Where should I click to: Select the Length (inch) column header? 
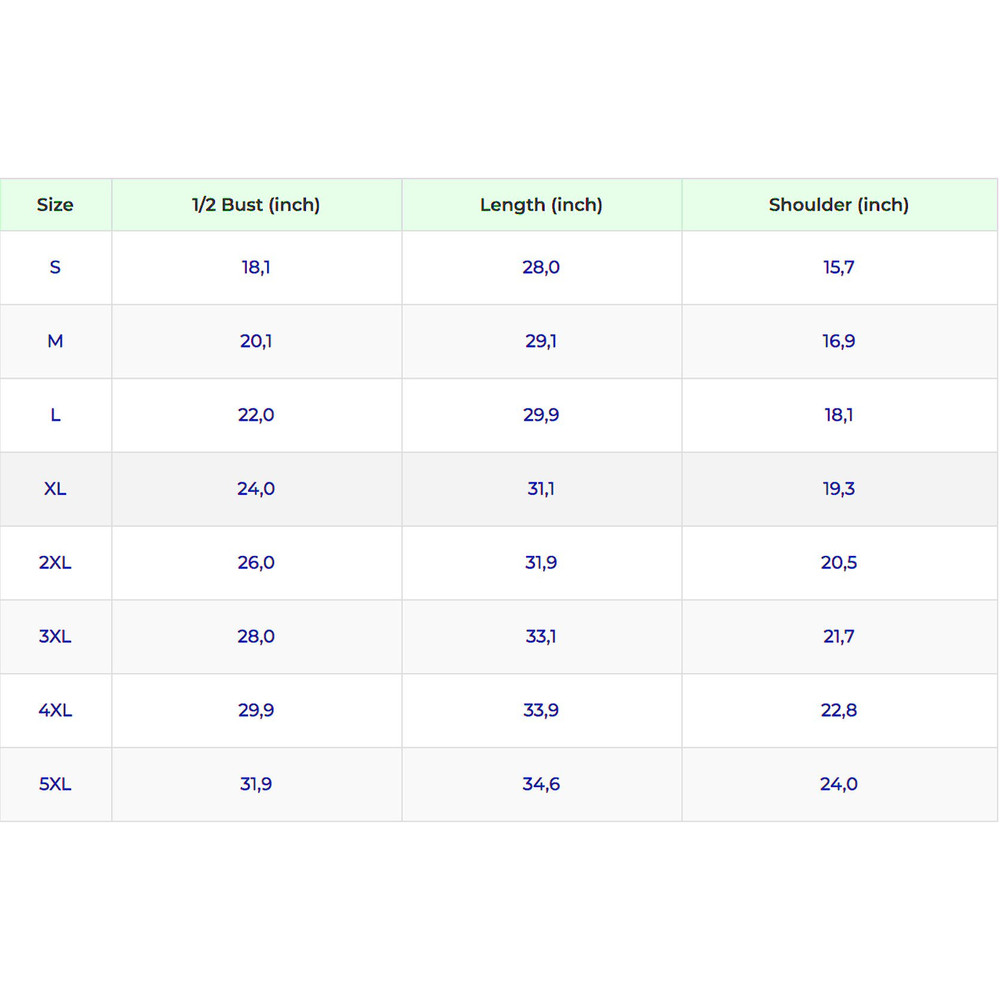(x=541, y=205)
